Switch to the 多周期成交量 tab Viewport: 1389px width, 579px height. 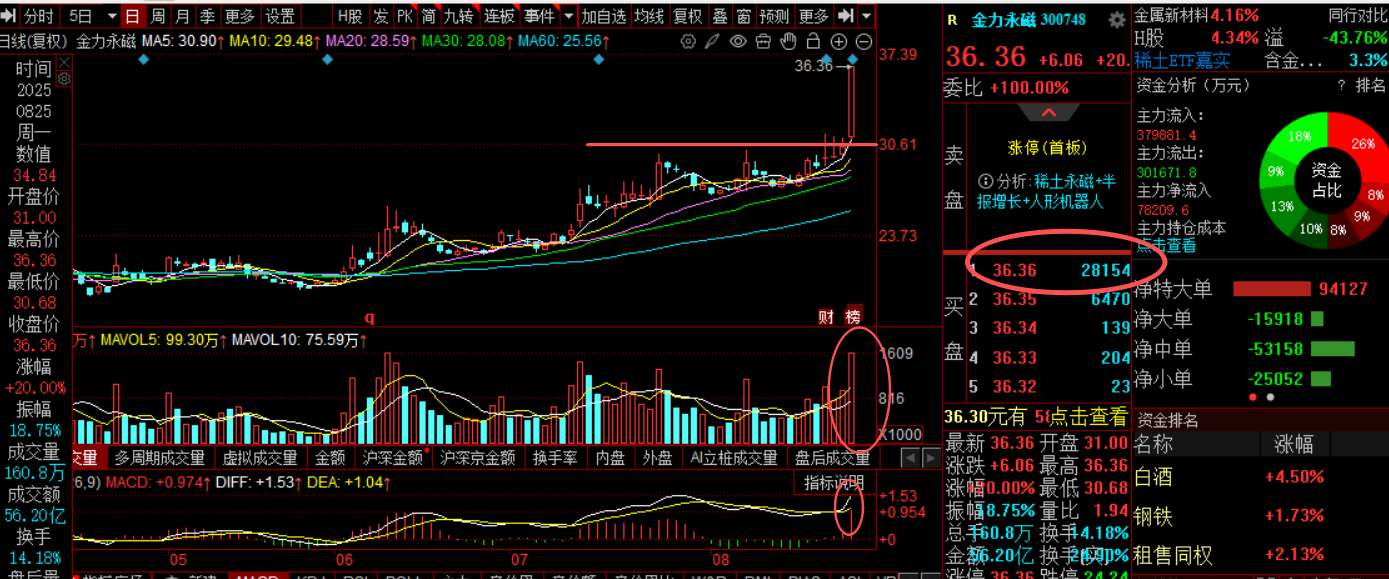pos(159,458)
